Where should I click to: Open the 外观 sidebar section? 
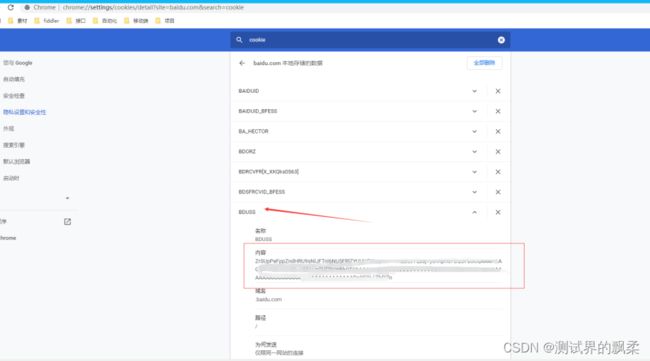coord(8,128)
